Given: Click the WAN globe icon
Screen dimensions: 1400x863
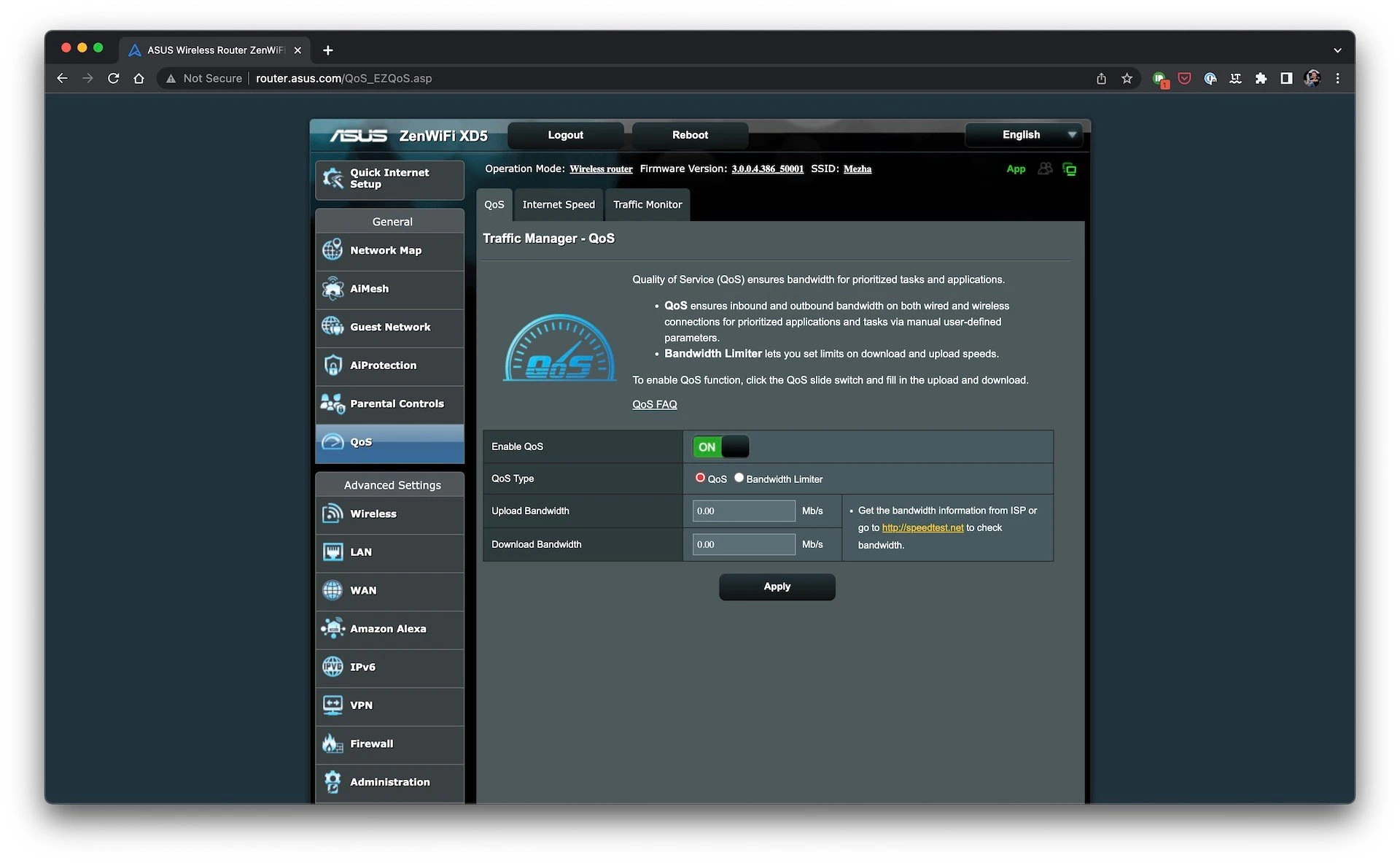Looking at the screenshot, I should (332, 590).
